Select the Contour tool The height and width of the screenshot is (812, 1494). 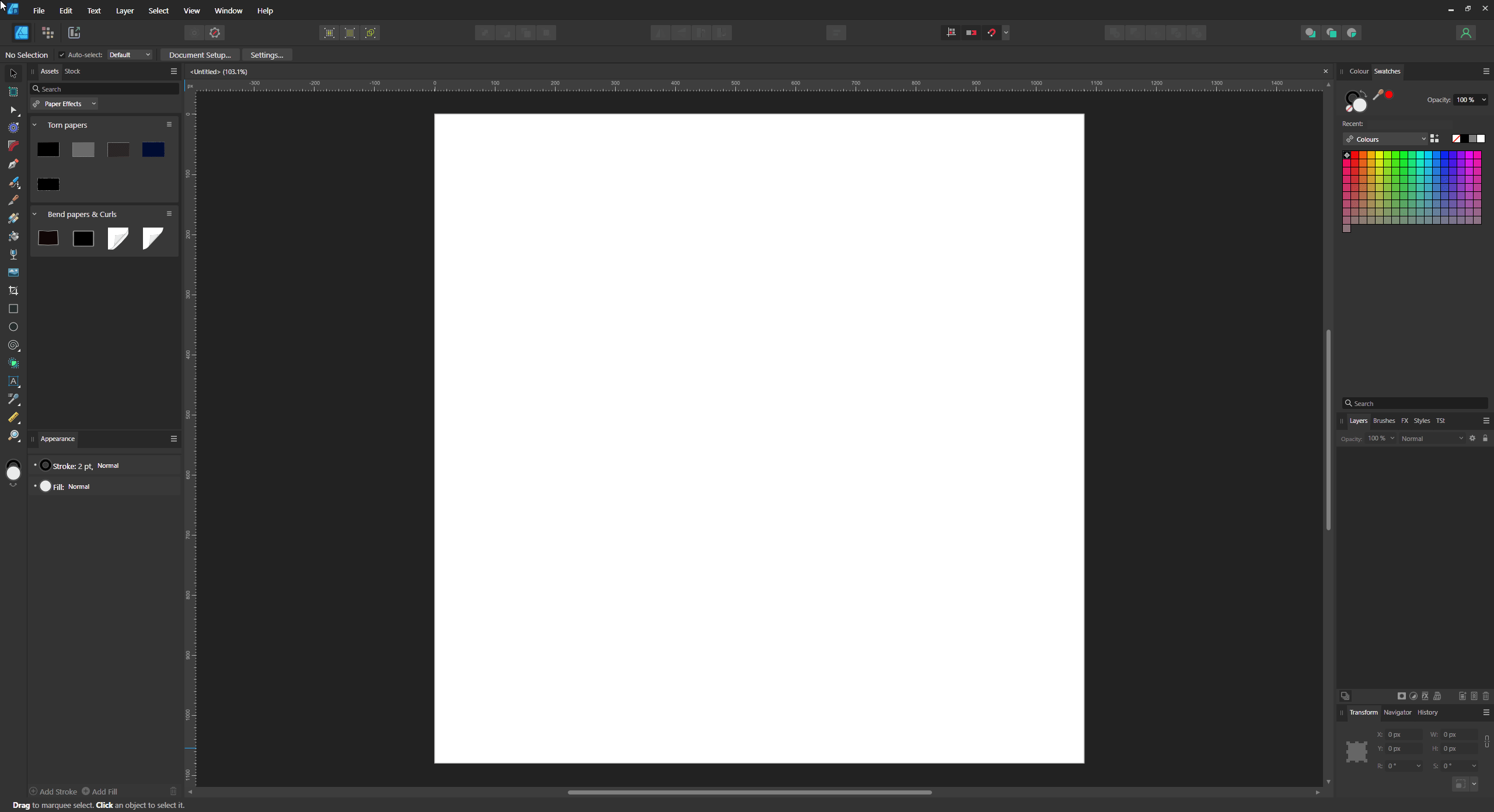[13, 128]
